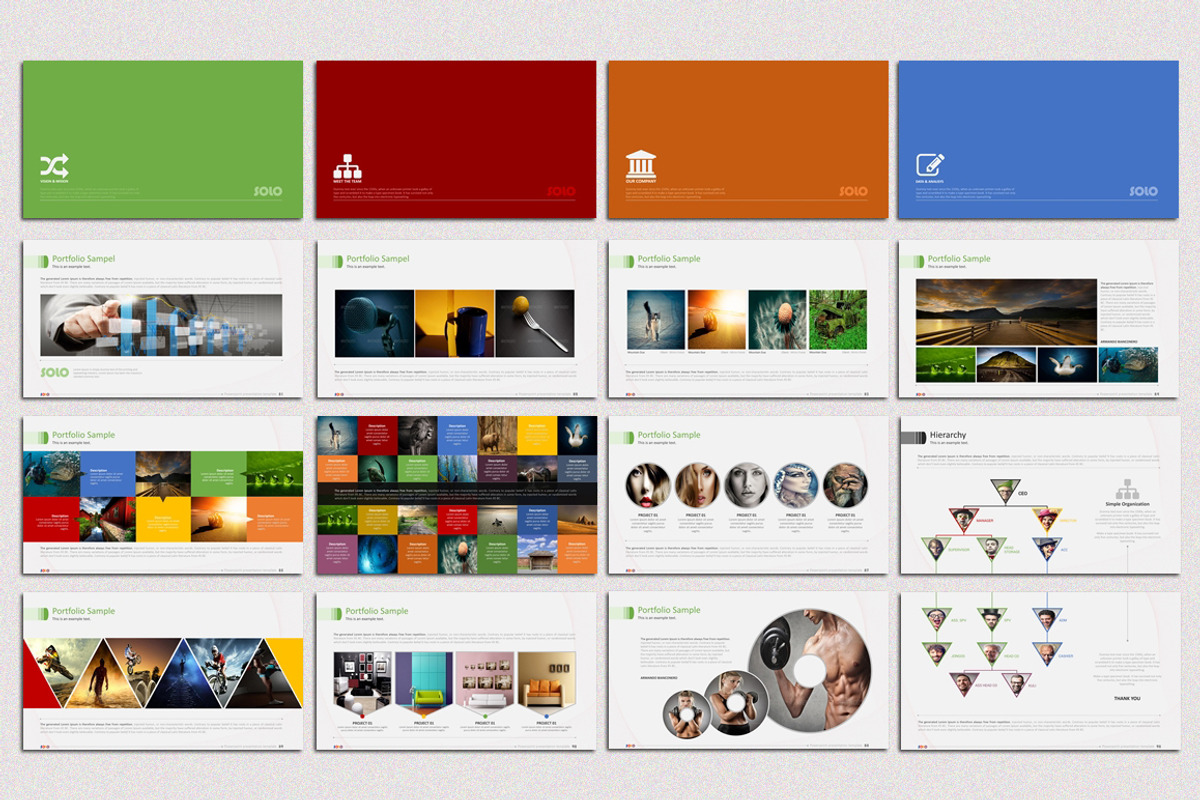
Task: Click the Portfolio Sample title above bodybuilder
Action: [x=669, y=610]
